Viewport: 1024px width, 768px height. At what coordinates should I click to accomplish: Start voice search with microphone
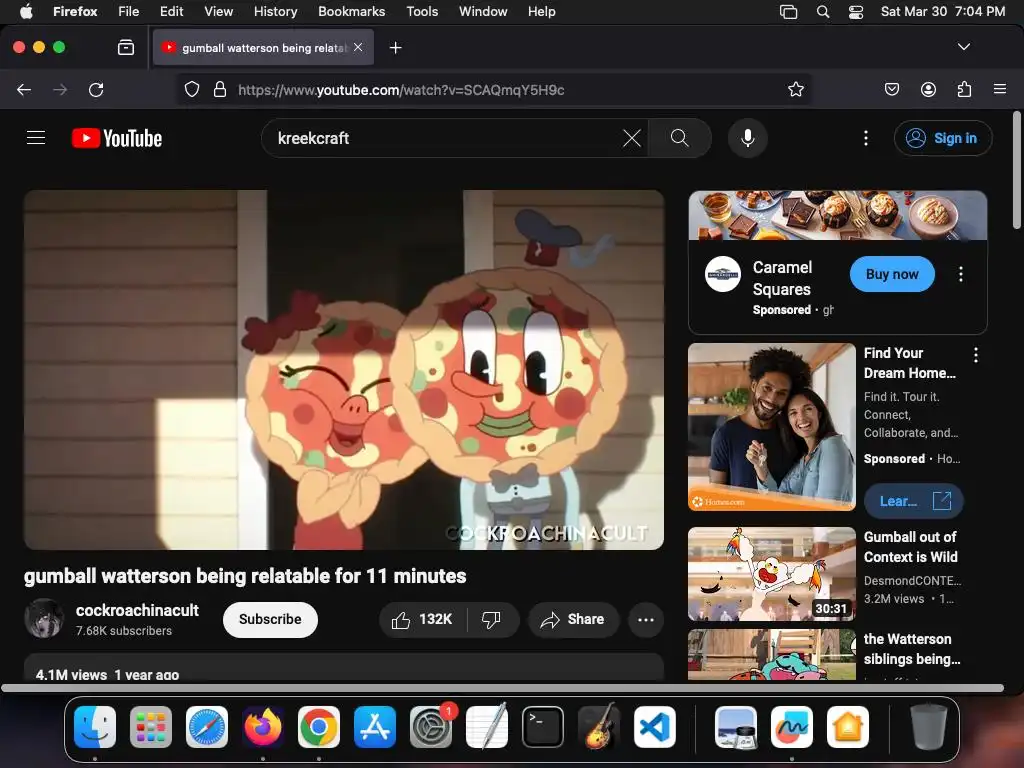[x=748, y=138]
